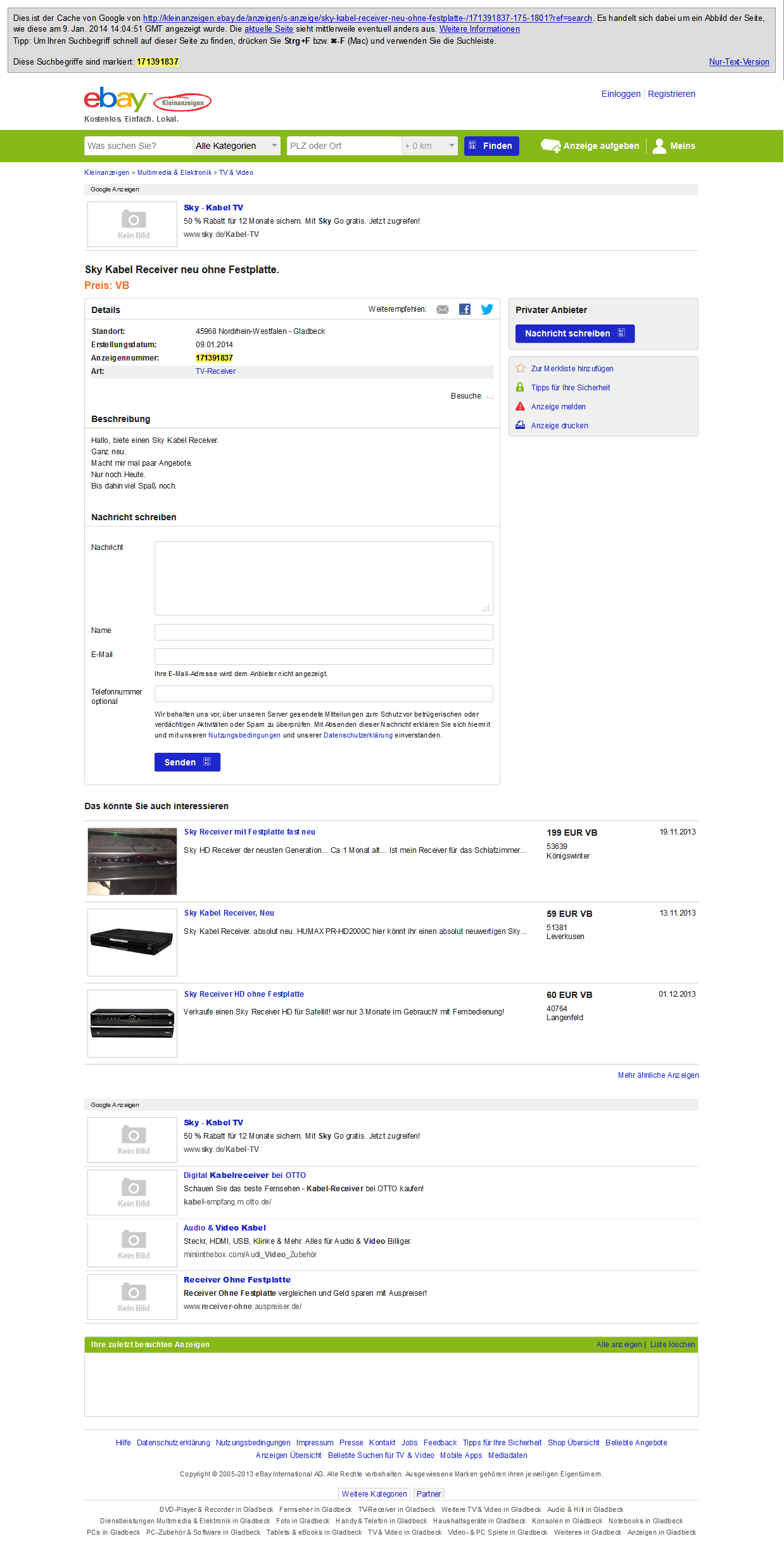784x1548 pixels.
Task: Click Anzeige drucken link
Action: (x=559, y=426)
